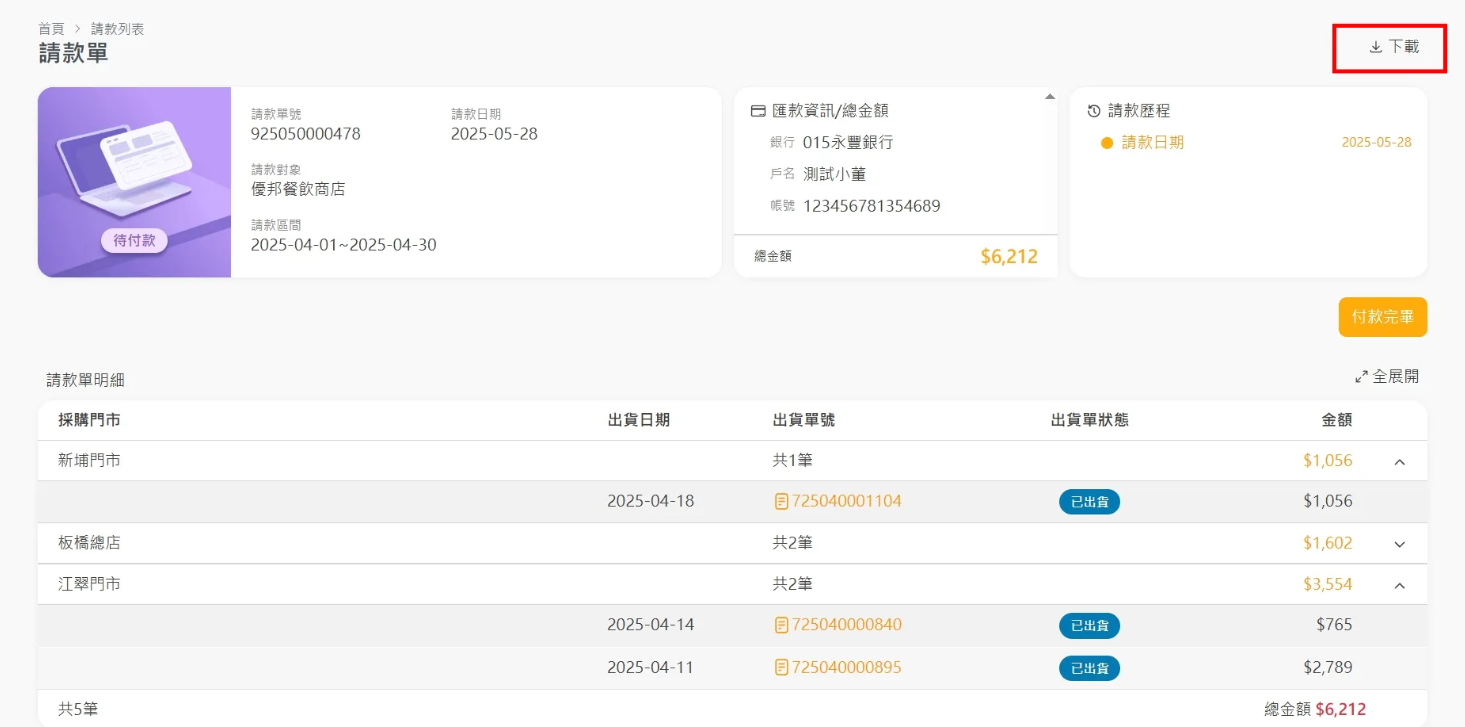Click the period 2025-04-01~2025-04-30
1465x727 pixels.
(x=344, y=245)
